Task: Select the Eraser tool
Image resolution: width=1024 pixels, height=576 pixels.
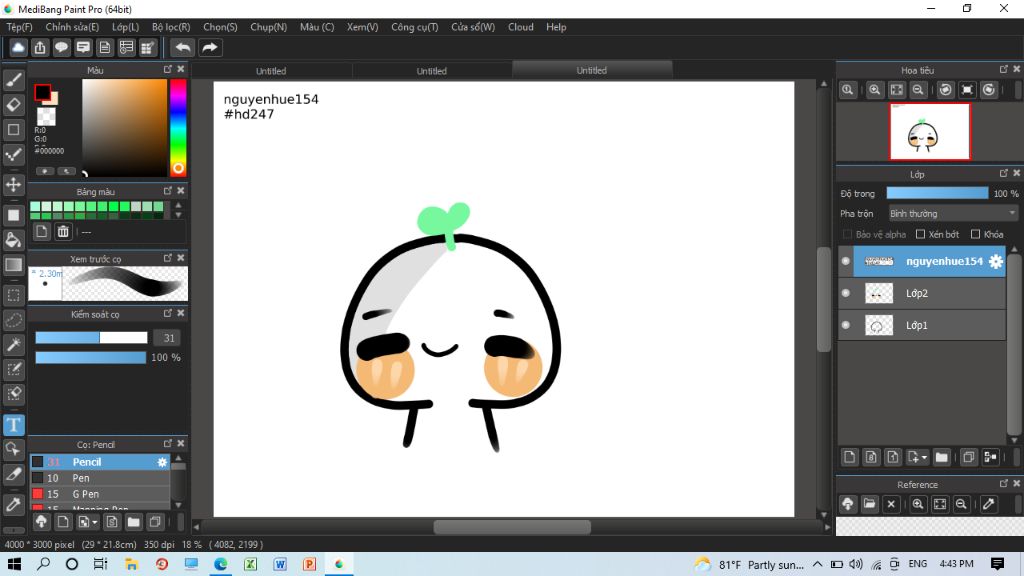Action: (x=14, y=104)
